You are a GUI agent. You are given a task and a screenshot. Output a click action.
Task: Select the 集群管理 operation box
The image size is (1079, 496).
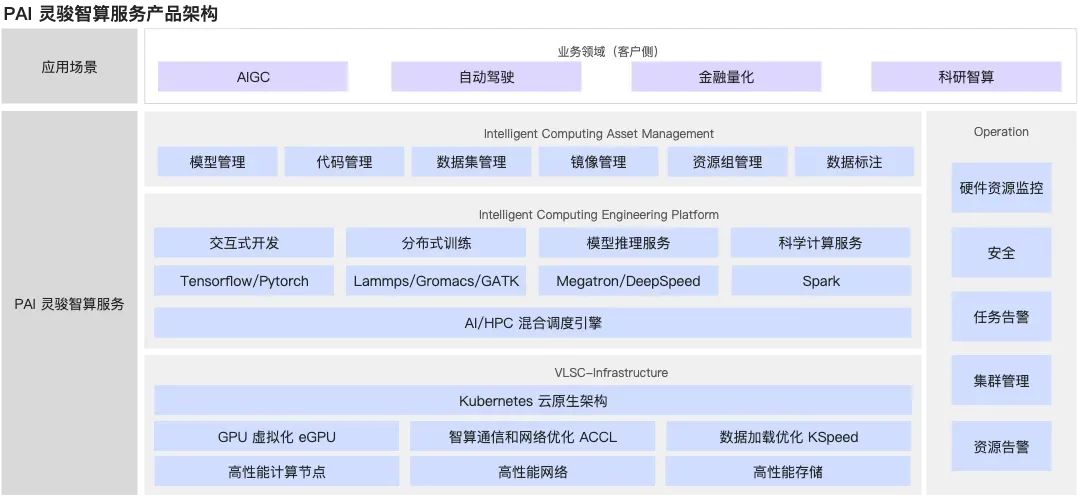click(x=1001, y=381)
